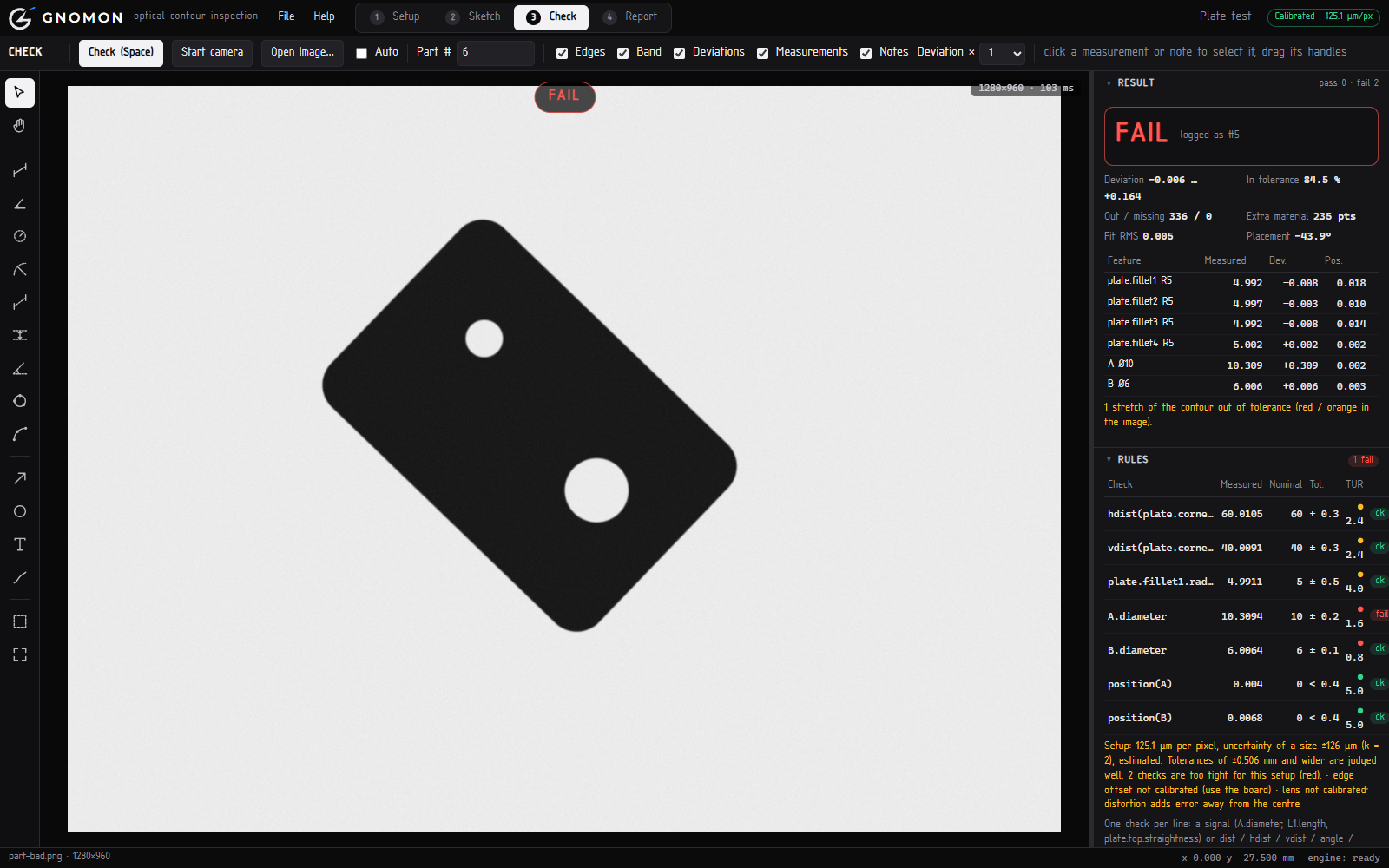Click the Gnomon logo icon
1389x868 pixels.
(x=20, y=17)
